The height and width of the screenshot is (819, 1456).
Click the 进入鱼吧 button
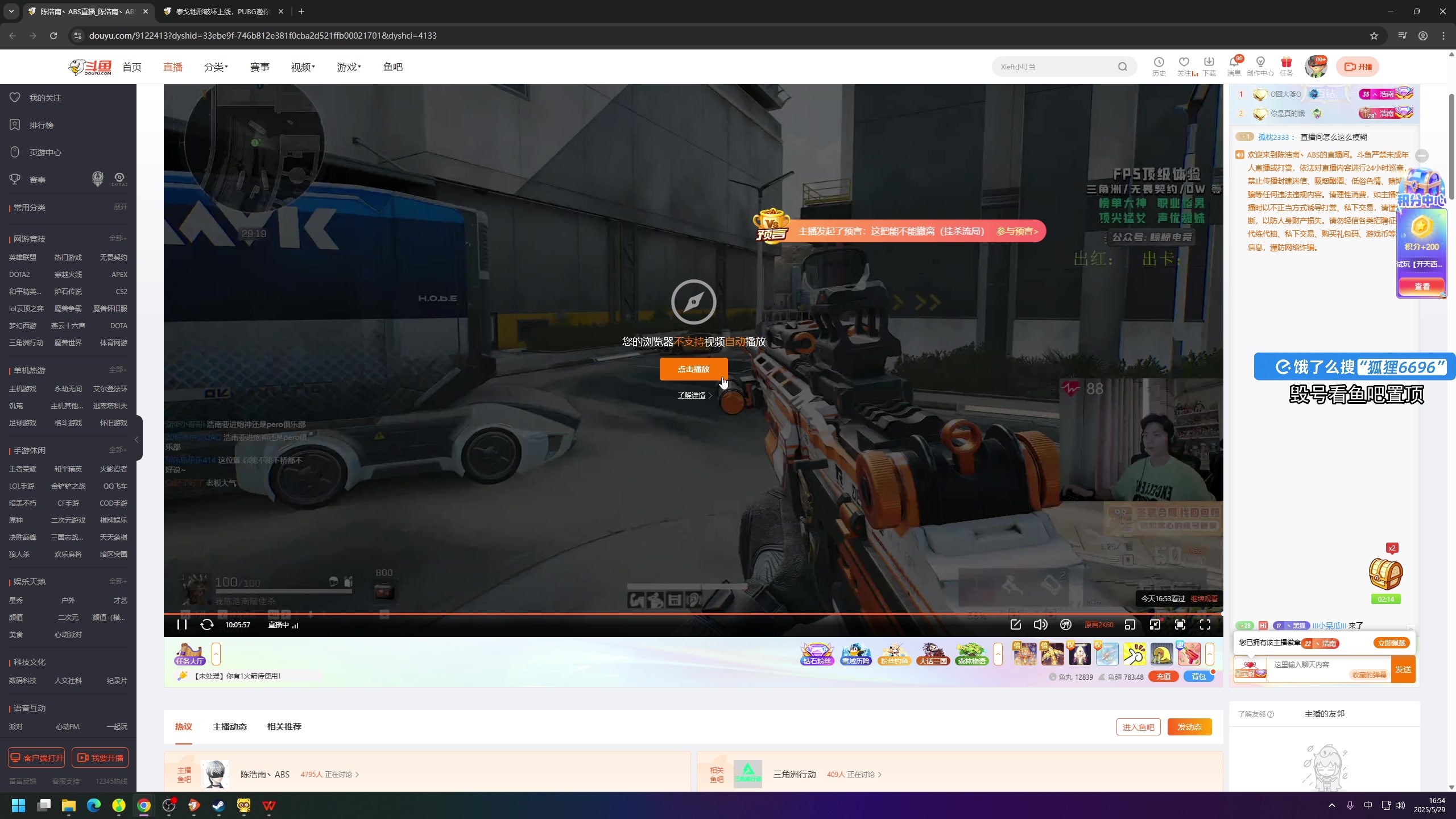pyautogui.click(x=1139, y=727)
